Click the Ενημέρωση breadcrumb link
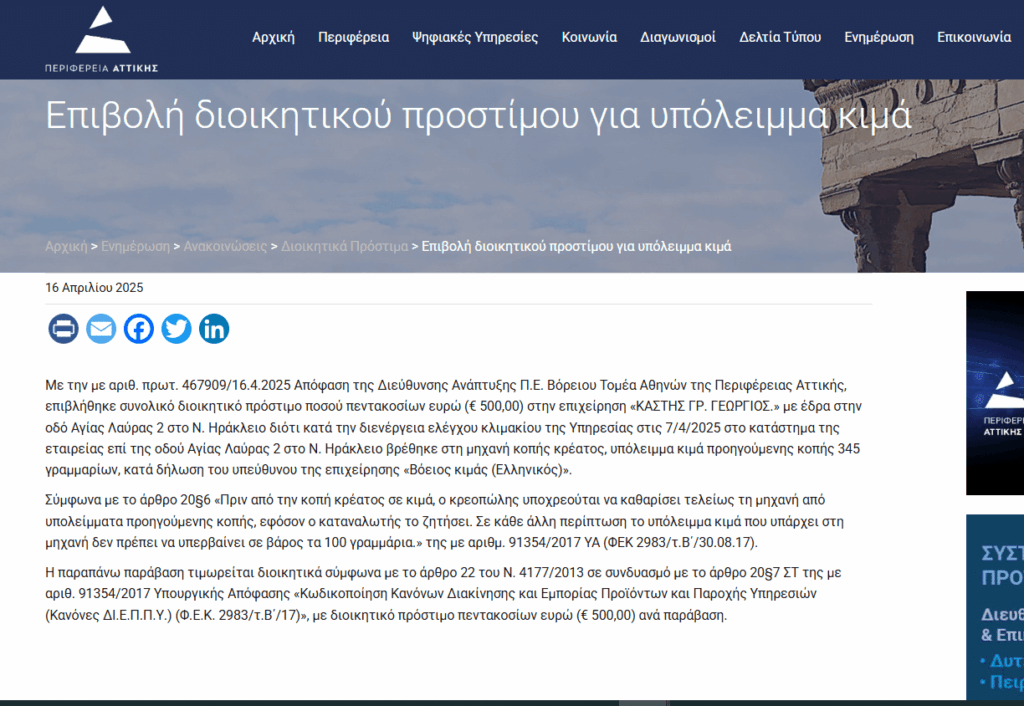 135,246
